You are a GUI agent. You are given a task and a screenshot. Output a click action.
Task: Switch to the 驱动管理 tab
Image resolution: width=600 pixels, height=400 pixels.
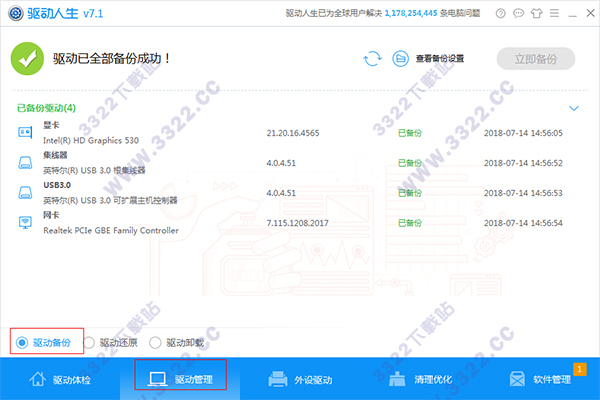[180, 379]
